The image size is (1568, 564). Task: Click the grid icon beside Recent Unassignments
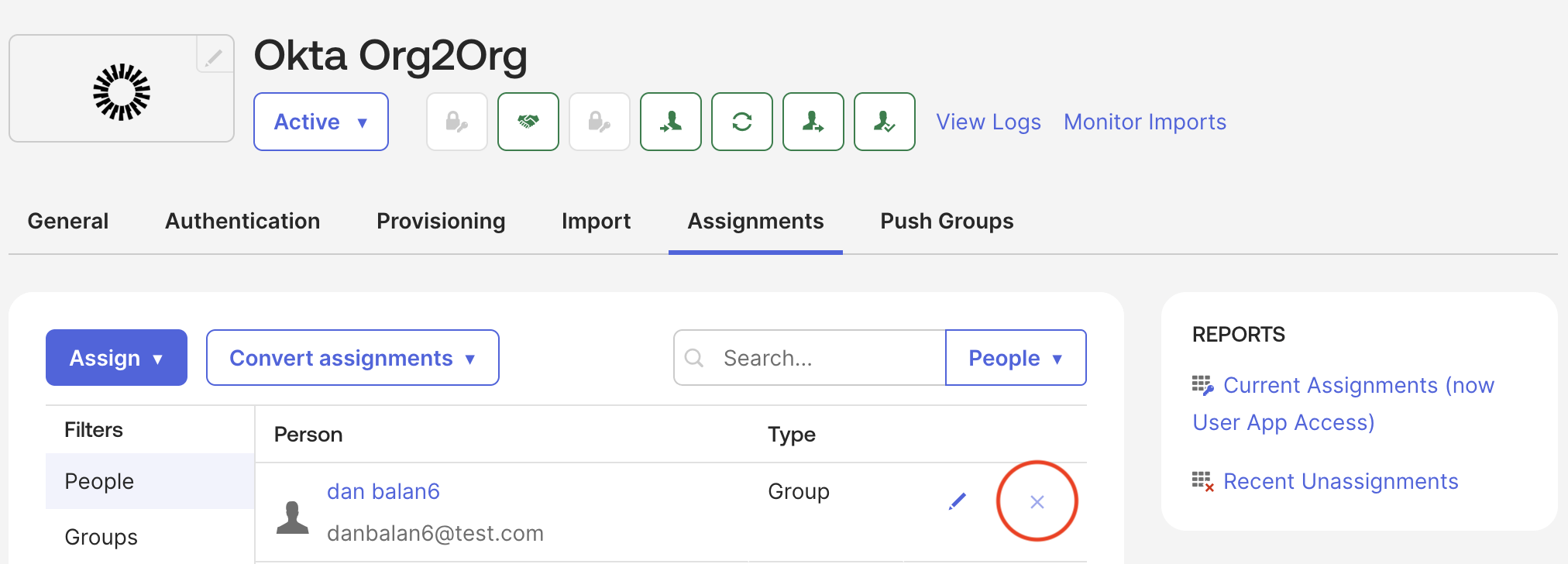tap(1202, 481)
